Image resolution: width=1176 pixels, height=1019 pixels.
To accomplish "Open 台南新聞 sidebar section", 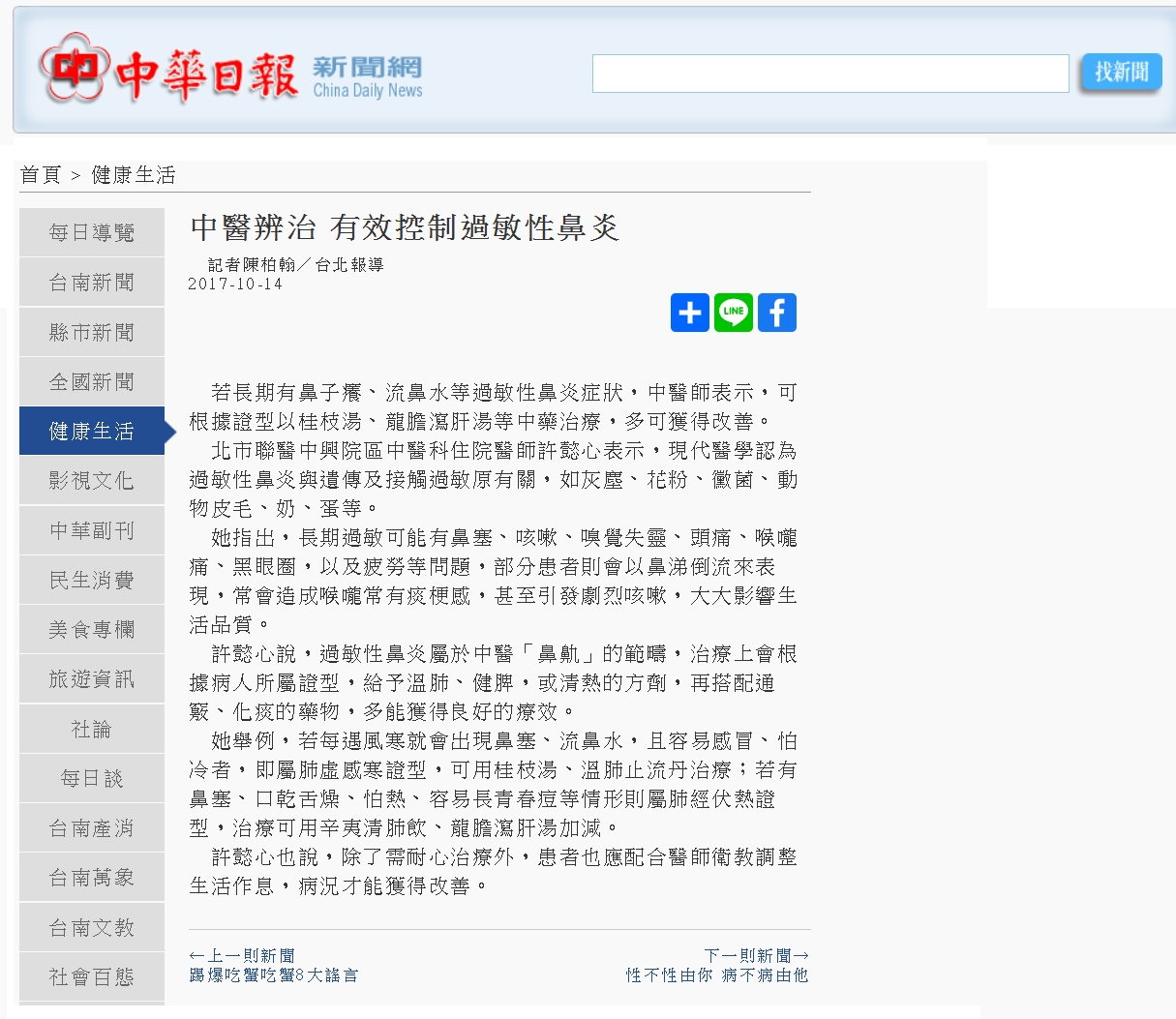I will [x=92, y=283].
